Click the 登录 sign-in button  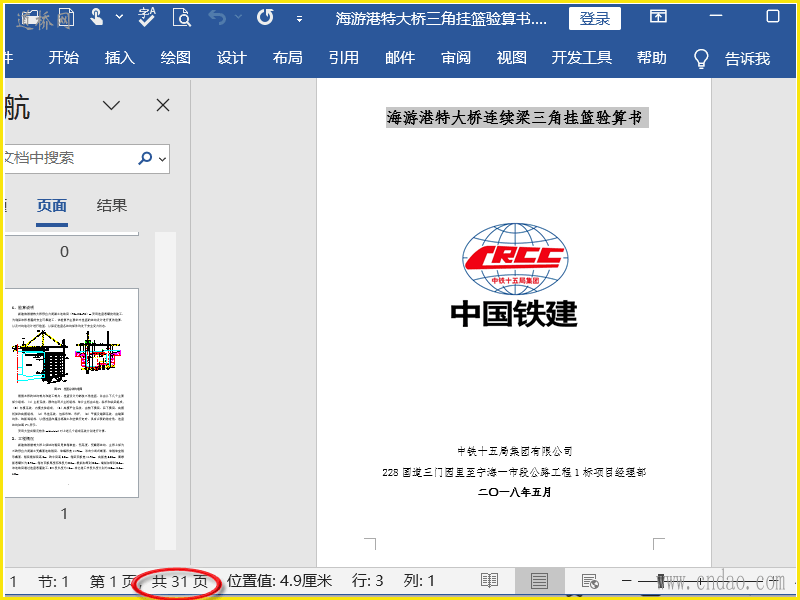click(595, 19)
